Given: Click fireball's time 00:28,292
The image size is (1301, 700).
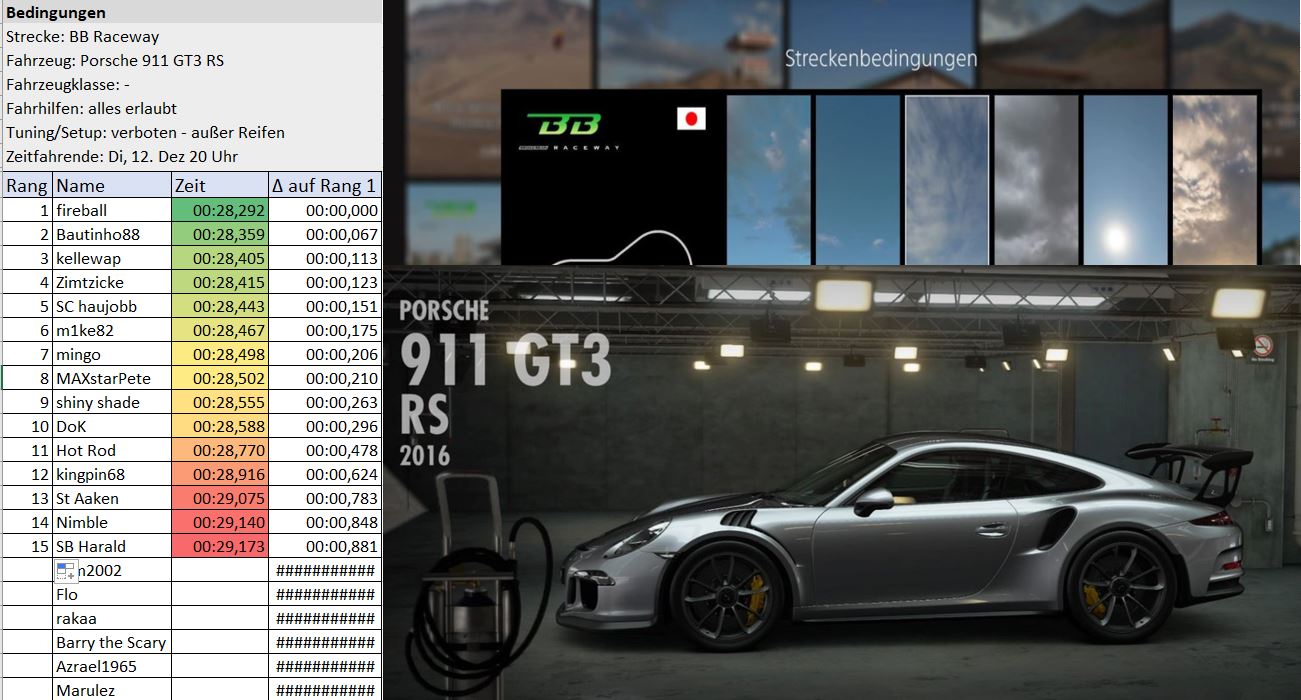Looking at the screenshot, I should tap(220, 210).
